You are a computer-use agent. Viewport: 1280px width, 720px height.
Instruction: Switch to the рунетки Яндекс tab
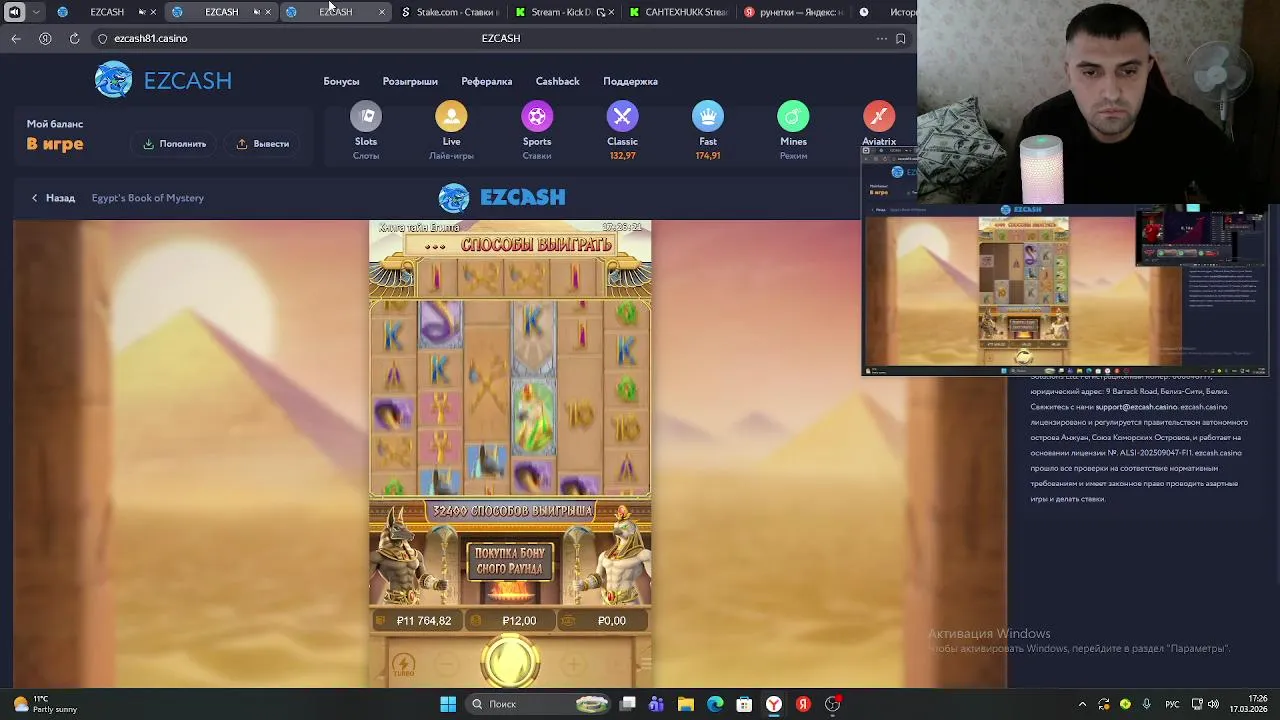pyautogui.click(x=794, y=12)
